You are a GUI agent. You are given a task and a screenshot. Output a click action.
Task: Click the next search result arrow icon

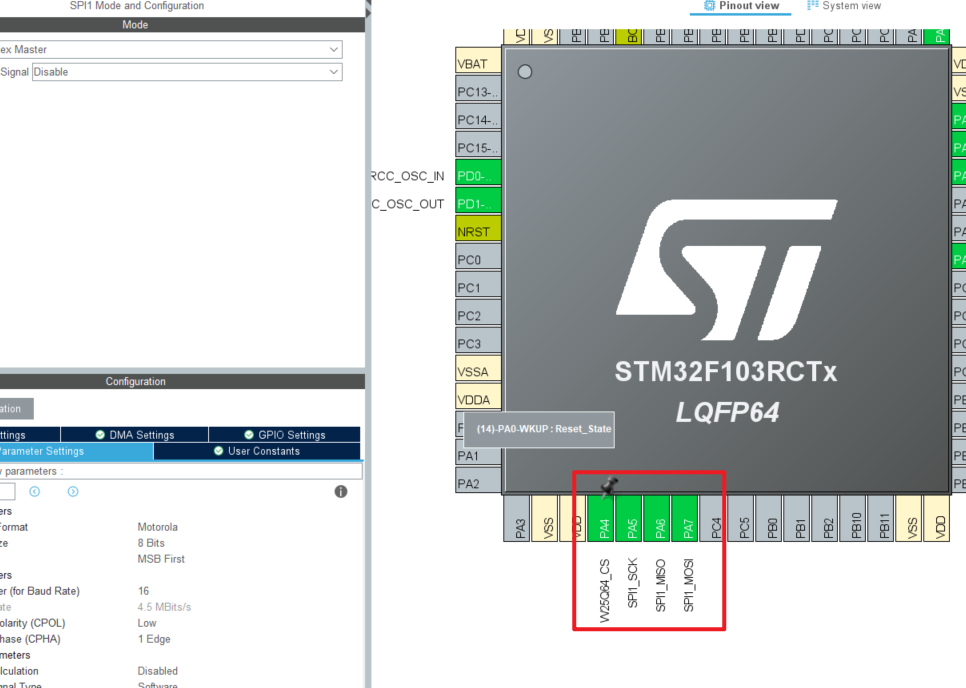coord(73,492)
